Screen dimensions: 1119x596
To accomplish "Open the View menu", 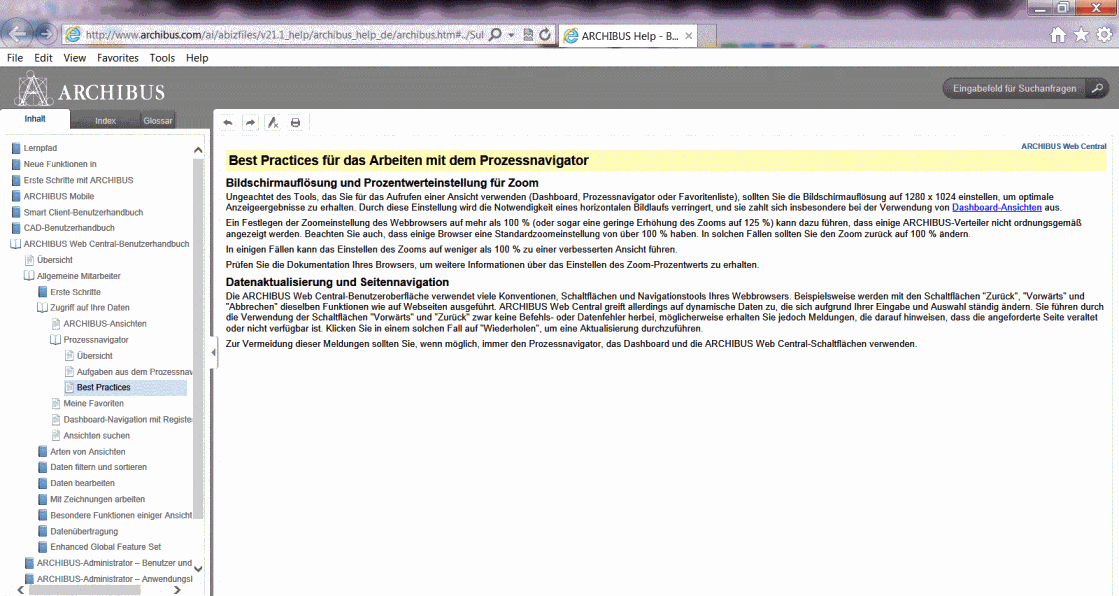I will (x=74, y=58).
